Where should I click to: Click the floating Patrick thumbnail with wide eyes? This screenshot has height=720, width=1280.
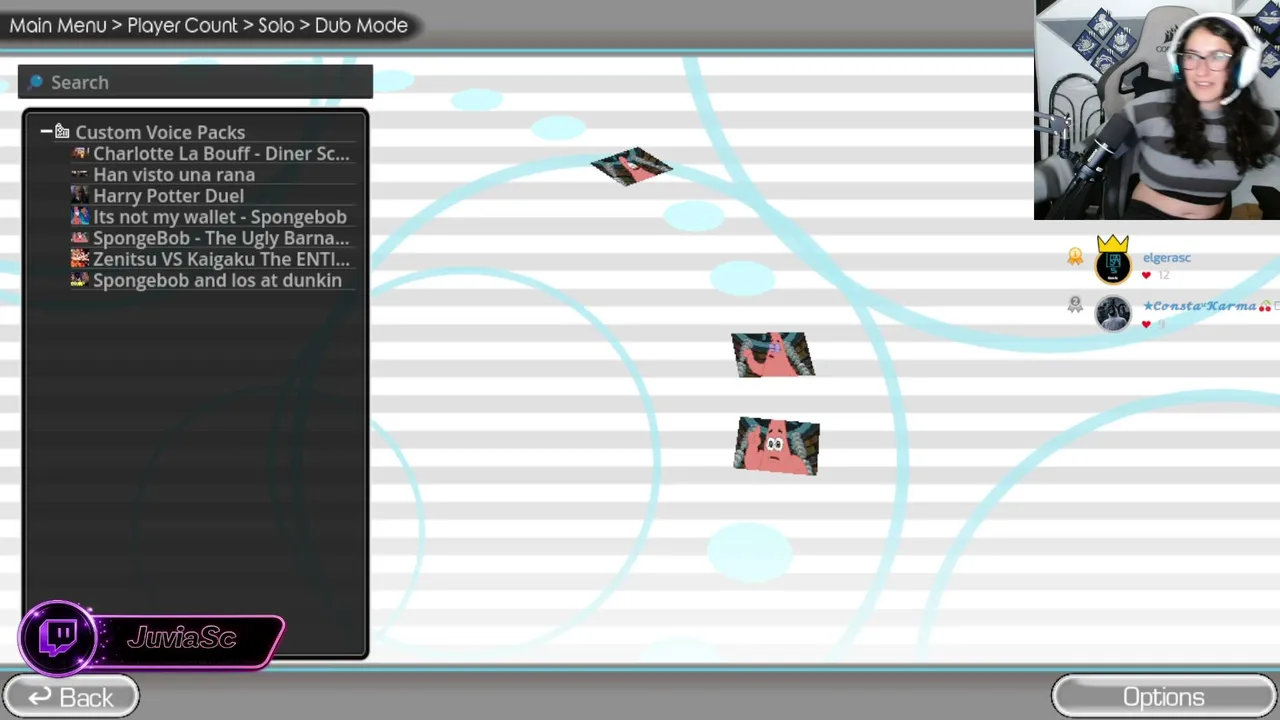pyautogui.click(x=776, y=446)
